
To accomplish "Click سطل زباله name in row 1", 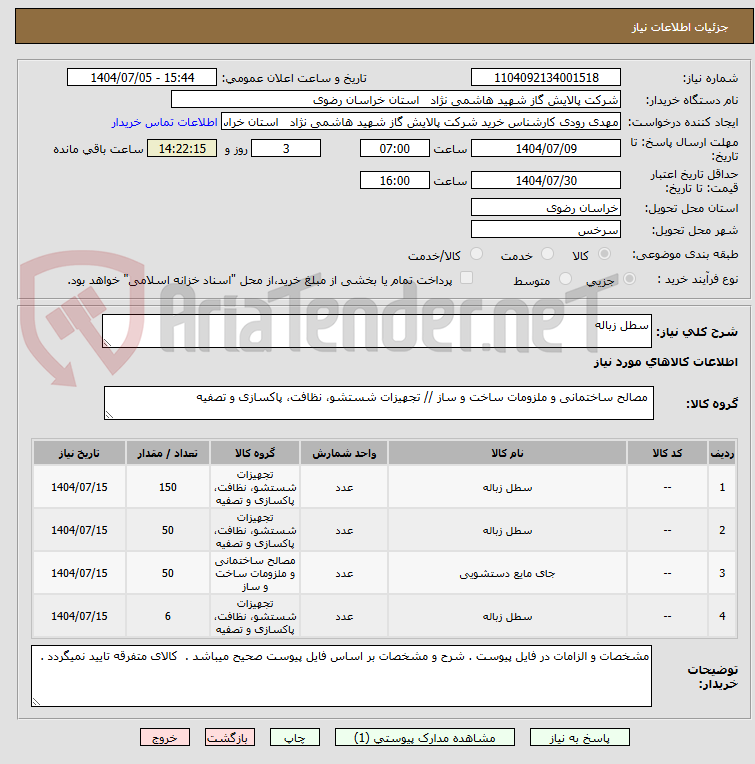I will point(507,487).
